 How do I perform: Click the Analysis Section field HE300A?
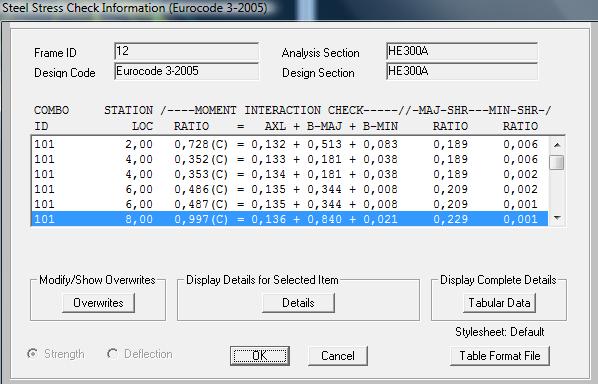tap(462, 51)
